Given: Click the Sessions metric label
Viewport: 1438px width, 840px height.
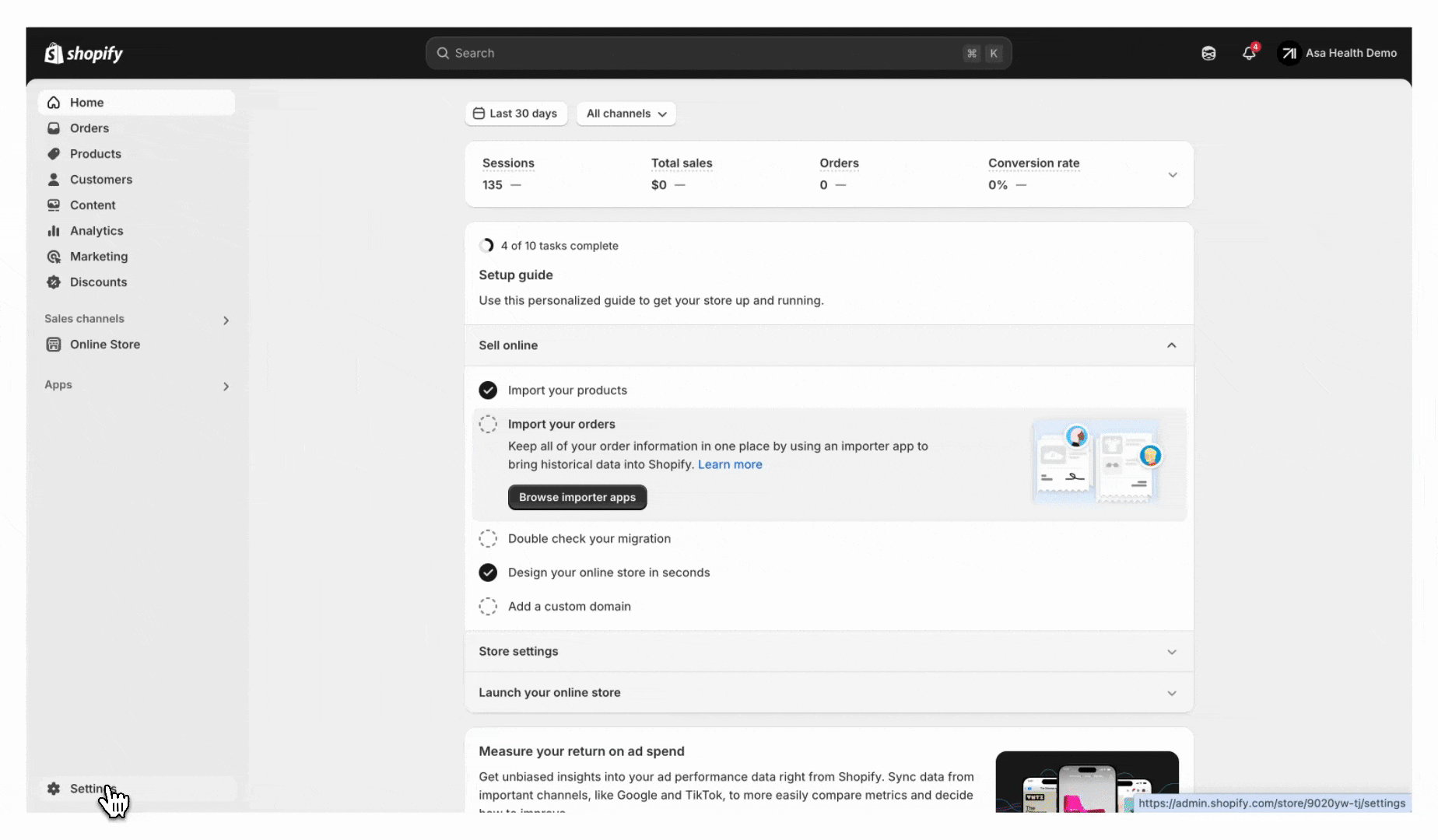Looking at the screenshot, I should [x=508, y=163].
